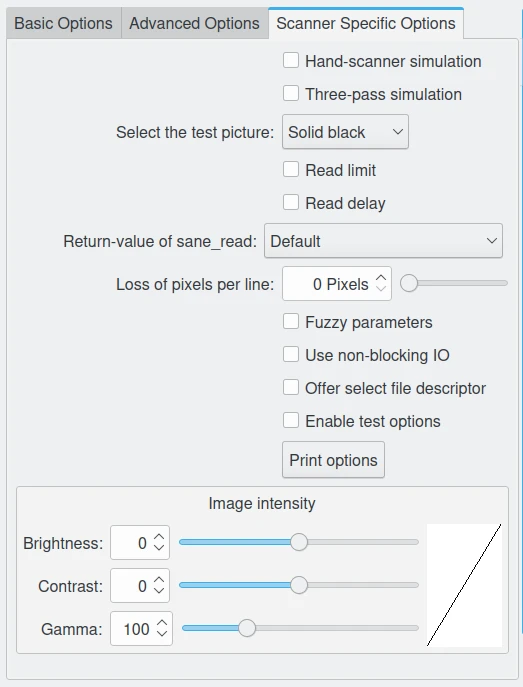Enable the Read delay checkbox
Image resolution: width=523 pixels, height=687 pixels.
[x=291, y=202]
